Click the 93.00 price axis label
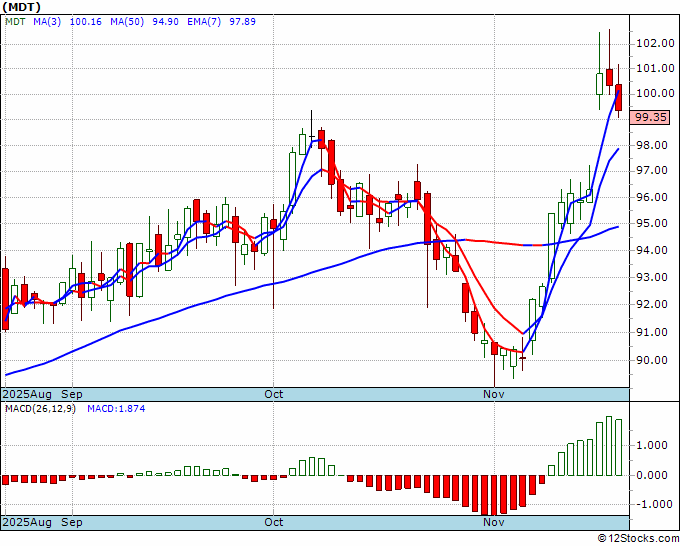 tap(652, 277)
